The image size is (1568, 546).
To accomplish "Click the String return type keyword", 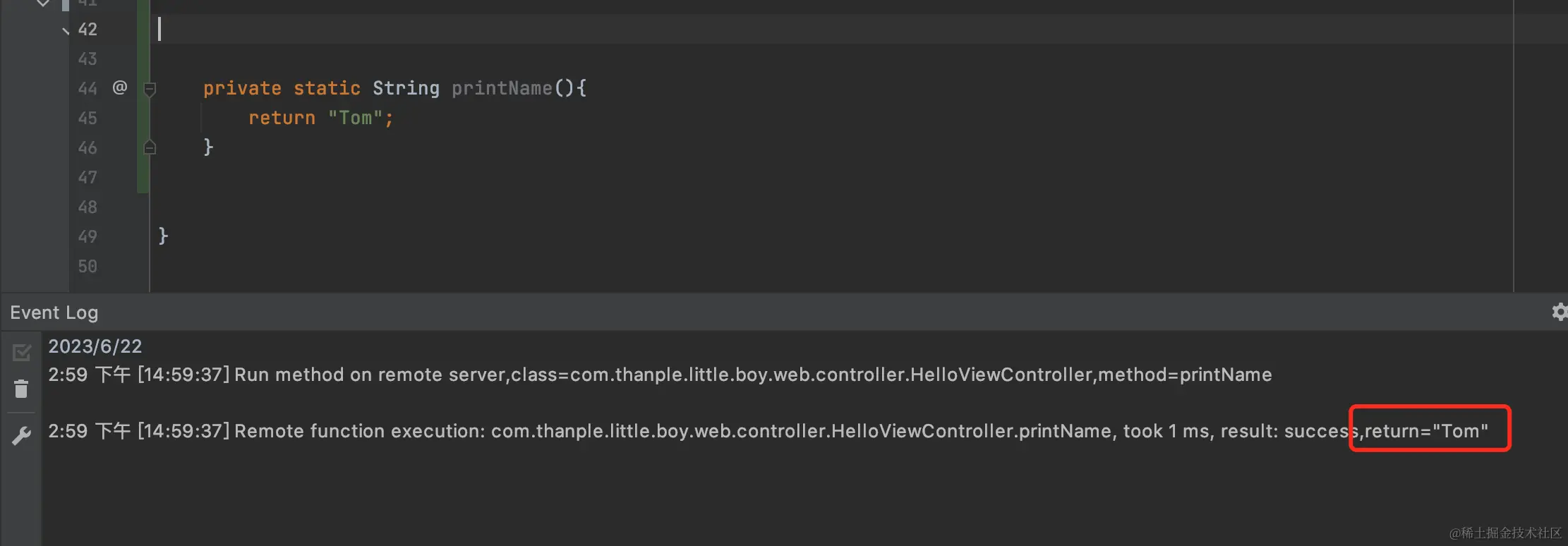I will click(x=406, y=88).
